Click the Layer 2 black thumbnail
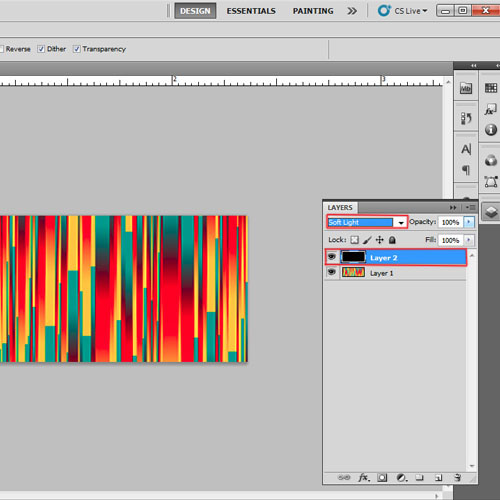500x500 pixels. coord(353,257)
